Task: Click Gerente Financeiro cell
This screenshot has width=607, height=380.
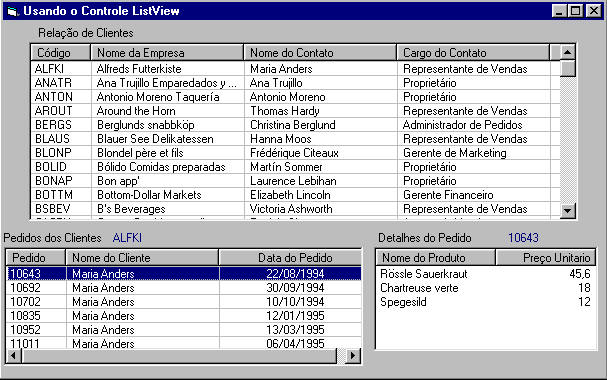Action: 448,195
